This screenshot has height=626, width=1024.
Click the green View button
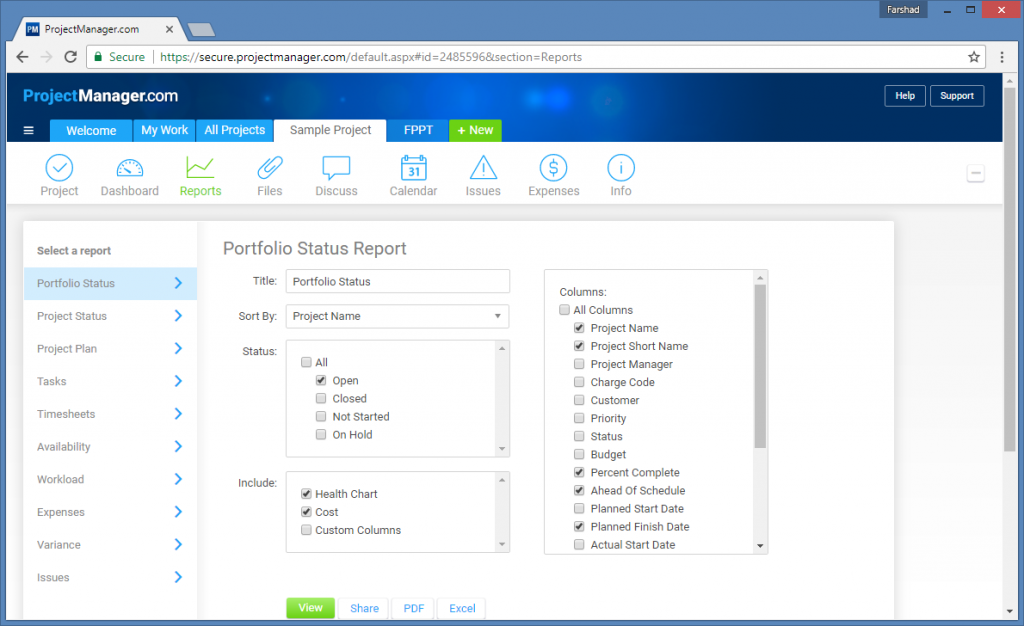(x=310, y=607)
